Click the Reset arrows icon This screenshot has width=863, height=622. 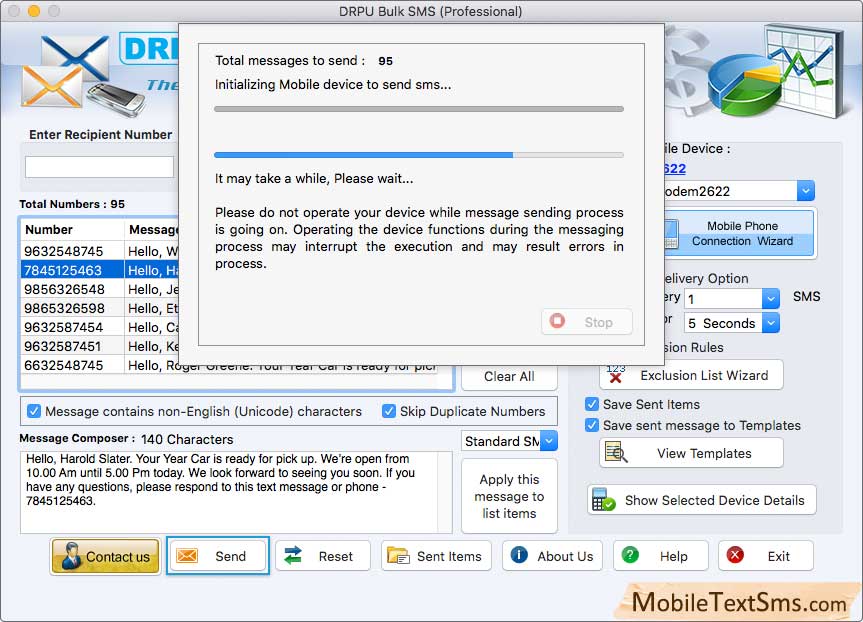coord(293,555)
